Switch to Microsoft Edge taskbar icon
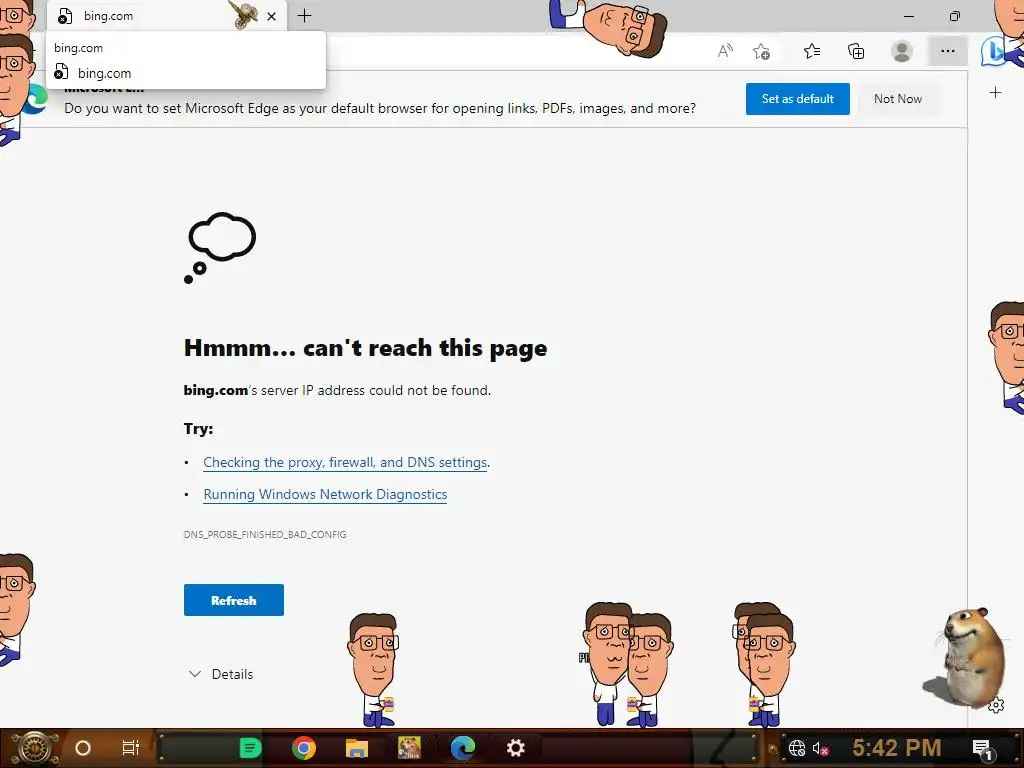This screenshot has width=1024, height=768. (463, 748)
